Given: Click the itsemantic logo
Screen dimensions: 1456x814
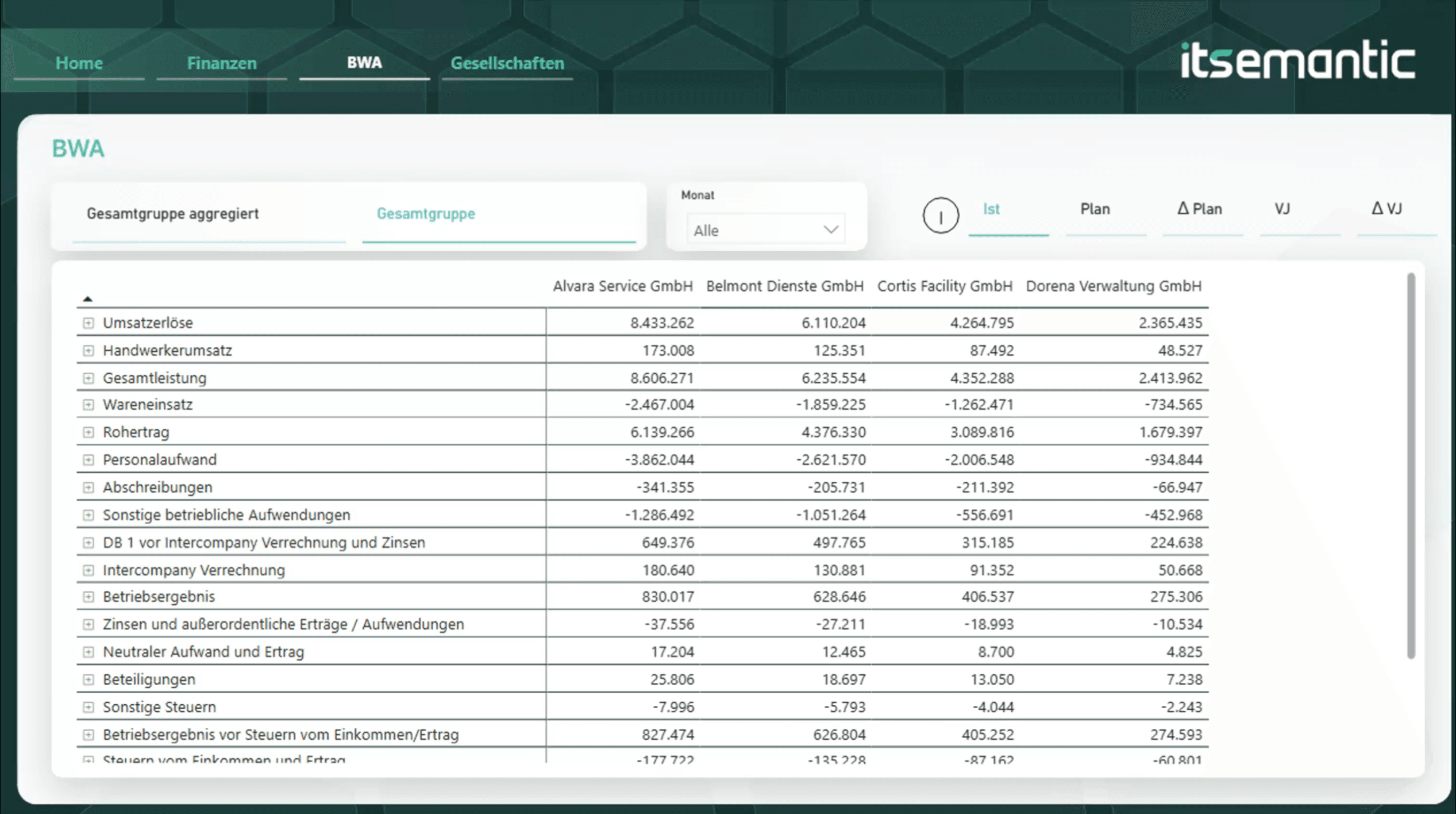Looking at the screenshot, I should point(1297,60).
